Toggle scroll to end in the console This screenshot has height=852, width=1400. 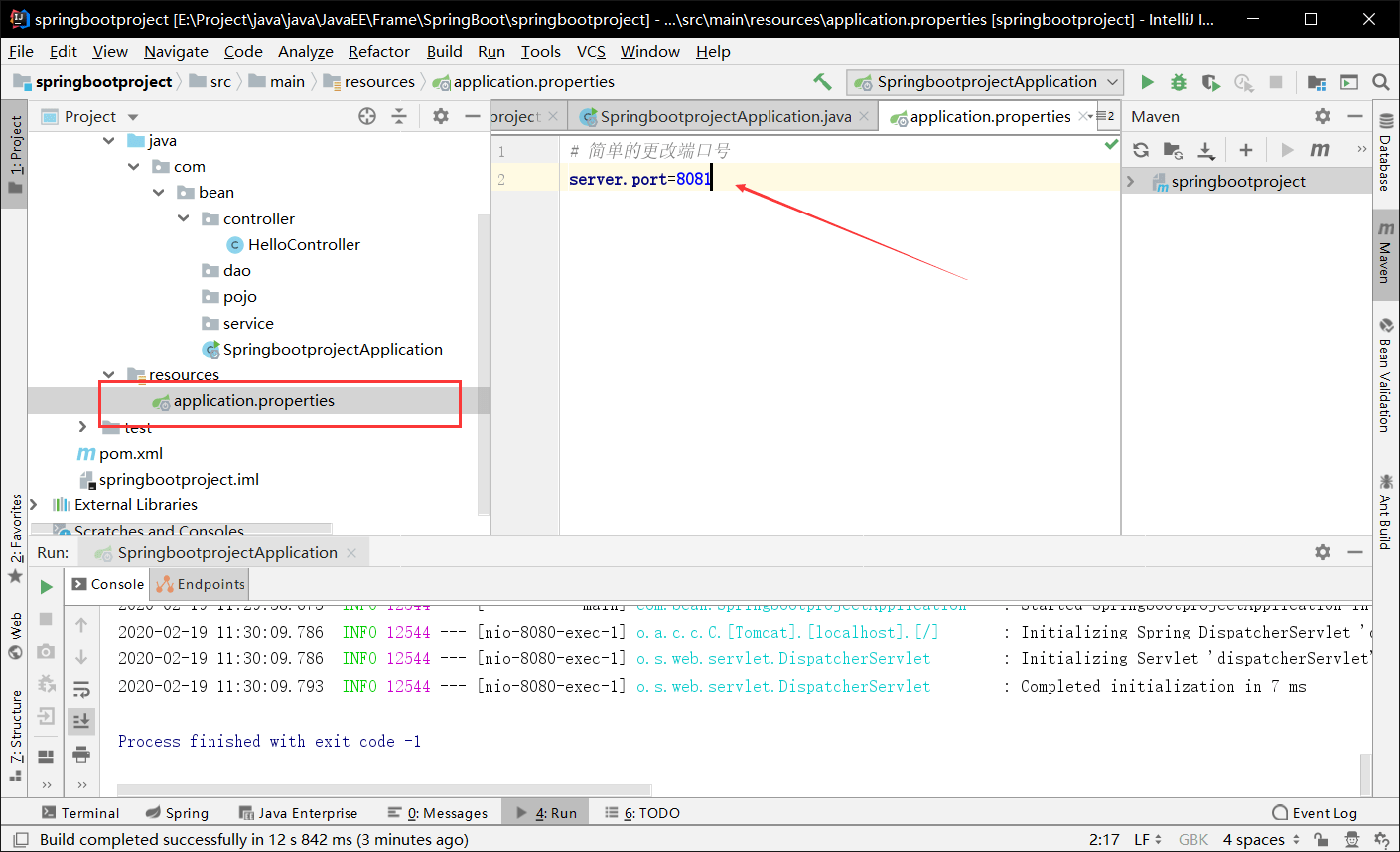click(81, 721)
